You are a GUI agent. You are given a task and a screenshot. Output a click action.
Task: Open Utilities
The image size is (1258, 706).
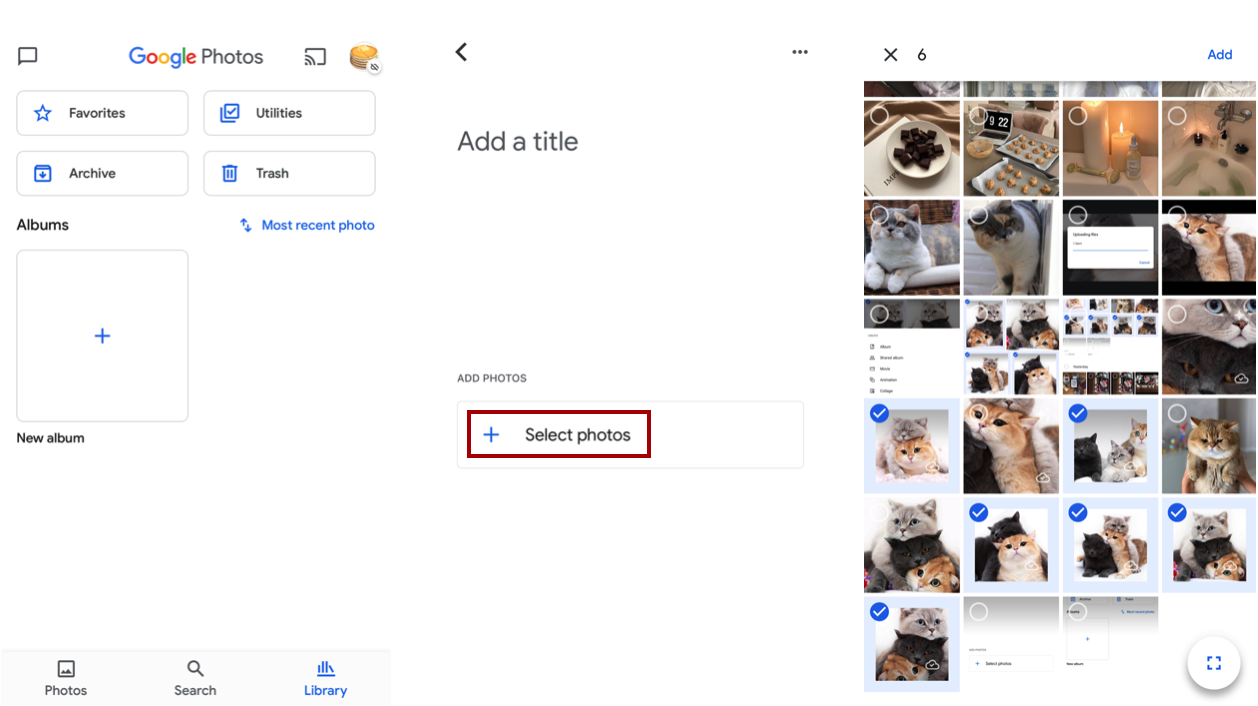point(289,113)
